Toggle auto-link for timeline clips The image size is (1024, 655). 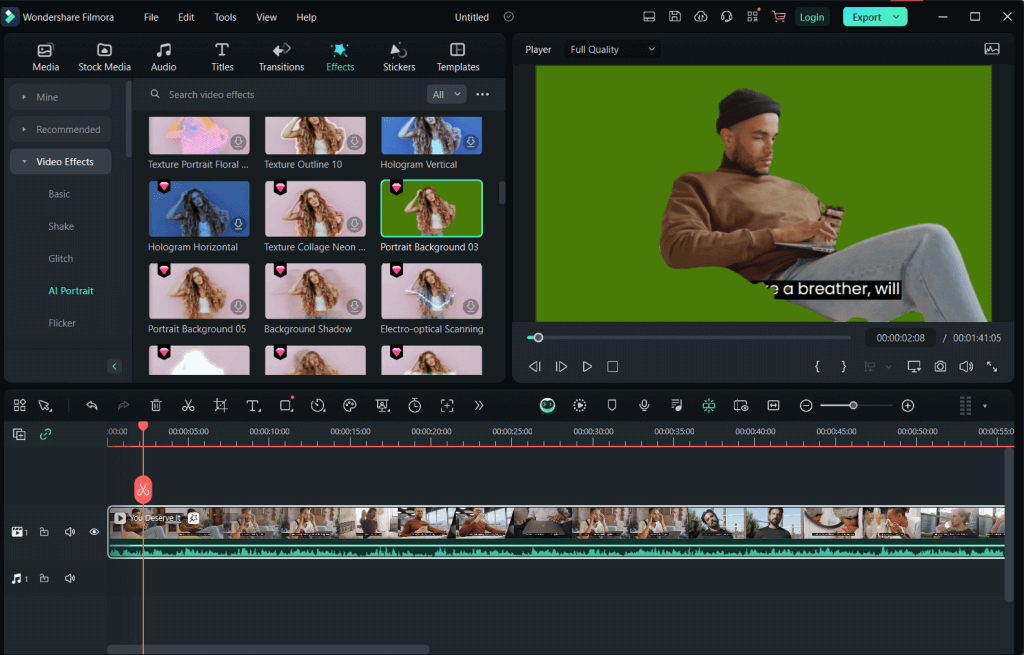[x=45, y=434]
